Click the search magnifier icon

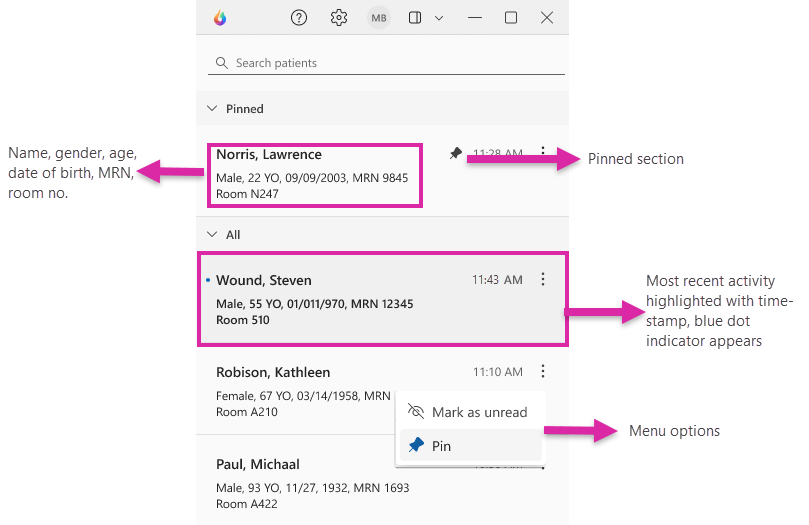click(x=221, y=63)
